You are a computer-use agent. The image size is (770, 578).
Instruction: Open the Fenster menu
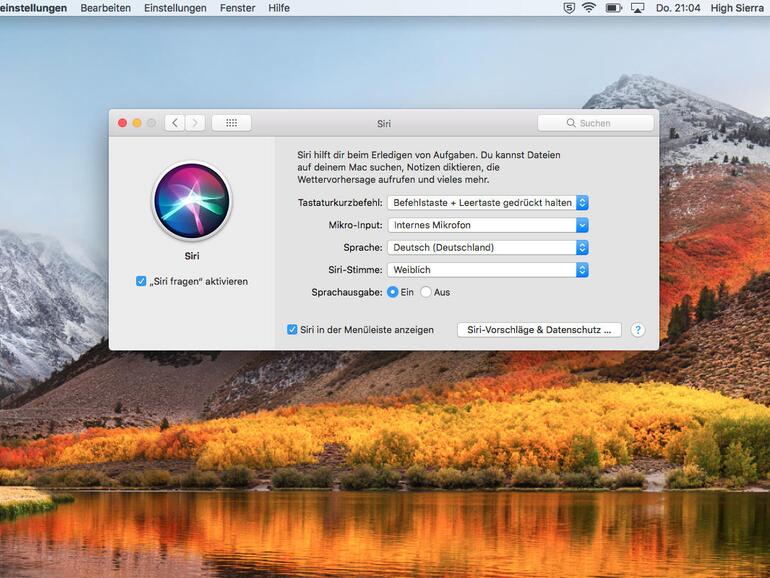(240, 8)
